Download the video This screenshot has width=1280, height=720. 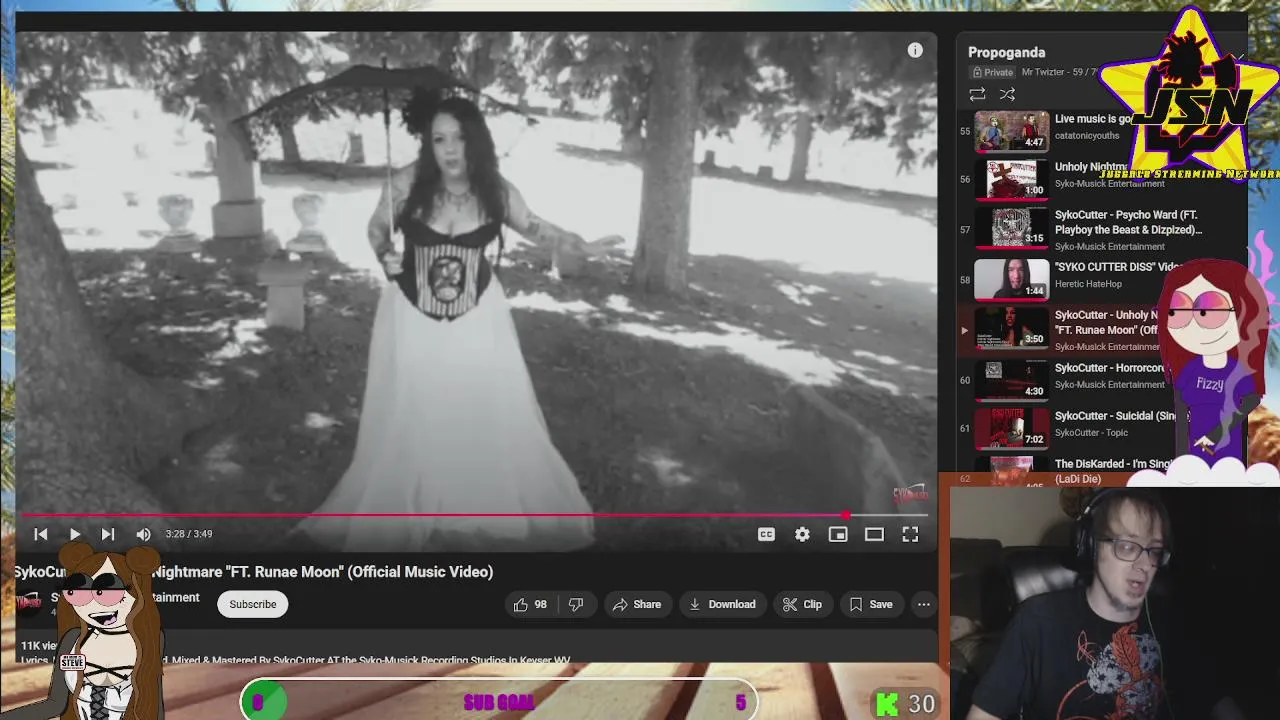[722, 604]
